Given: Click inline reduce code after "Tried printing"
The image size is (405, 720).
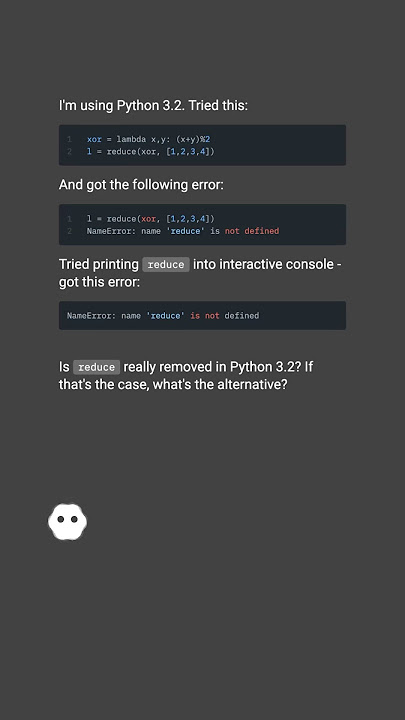Looking at the screenshot, I should 166,264.
